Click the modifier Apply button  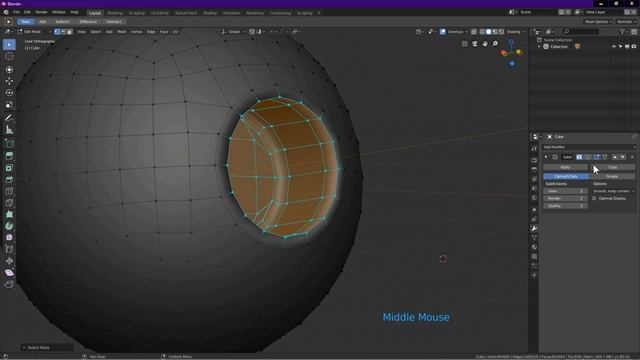point(565,167)
